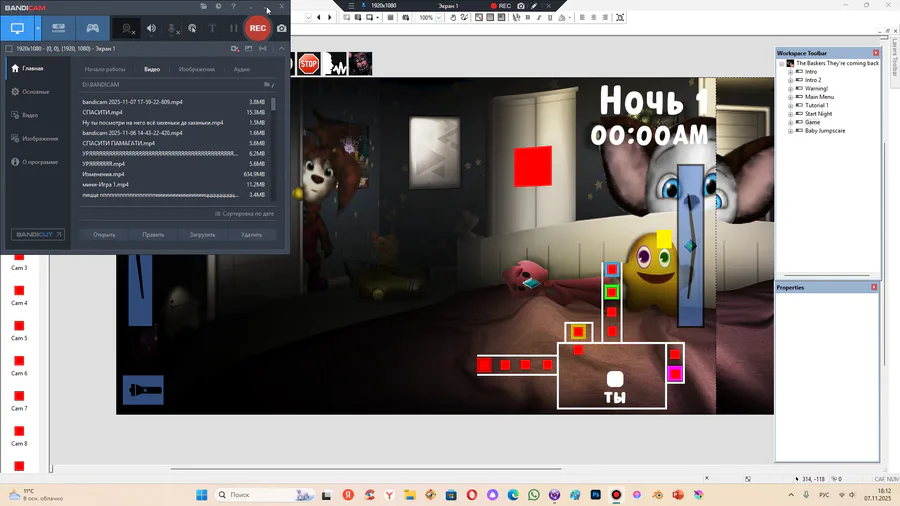Open Windows Start menu

pos(201,495)
